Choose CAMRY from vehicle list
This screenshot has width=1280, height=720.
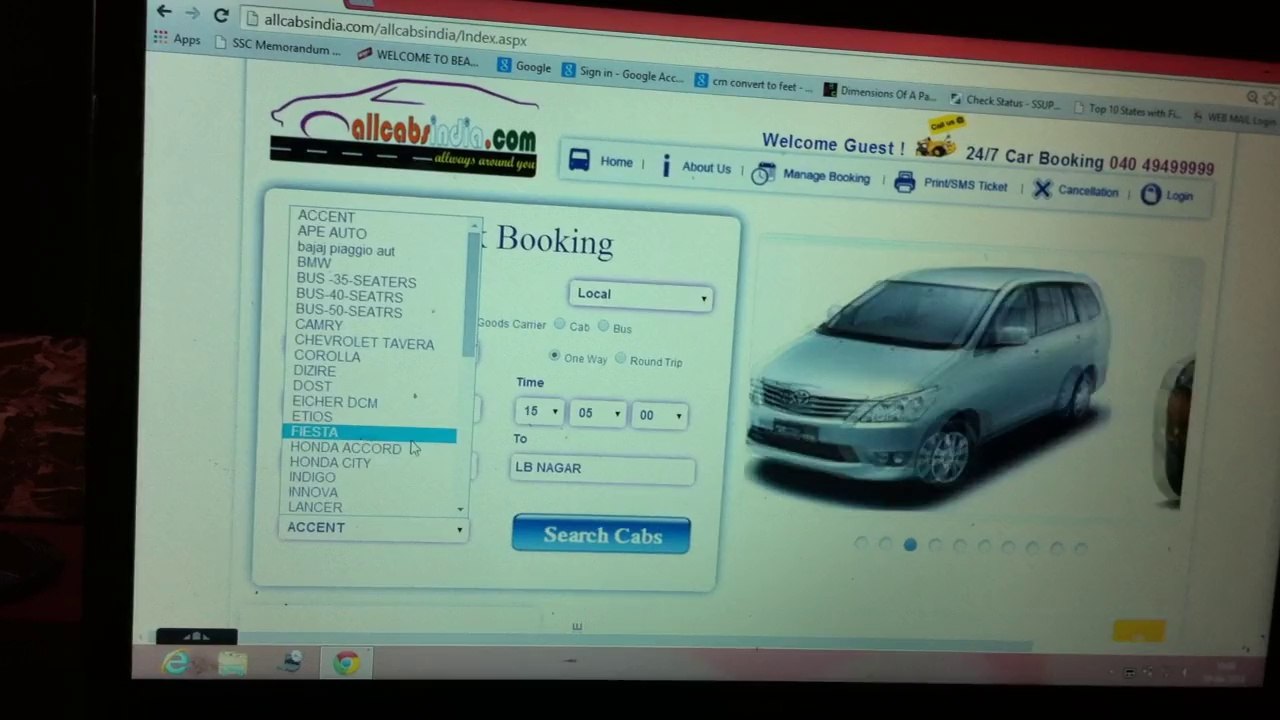(318, 325)
